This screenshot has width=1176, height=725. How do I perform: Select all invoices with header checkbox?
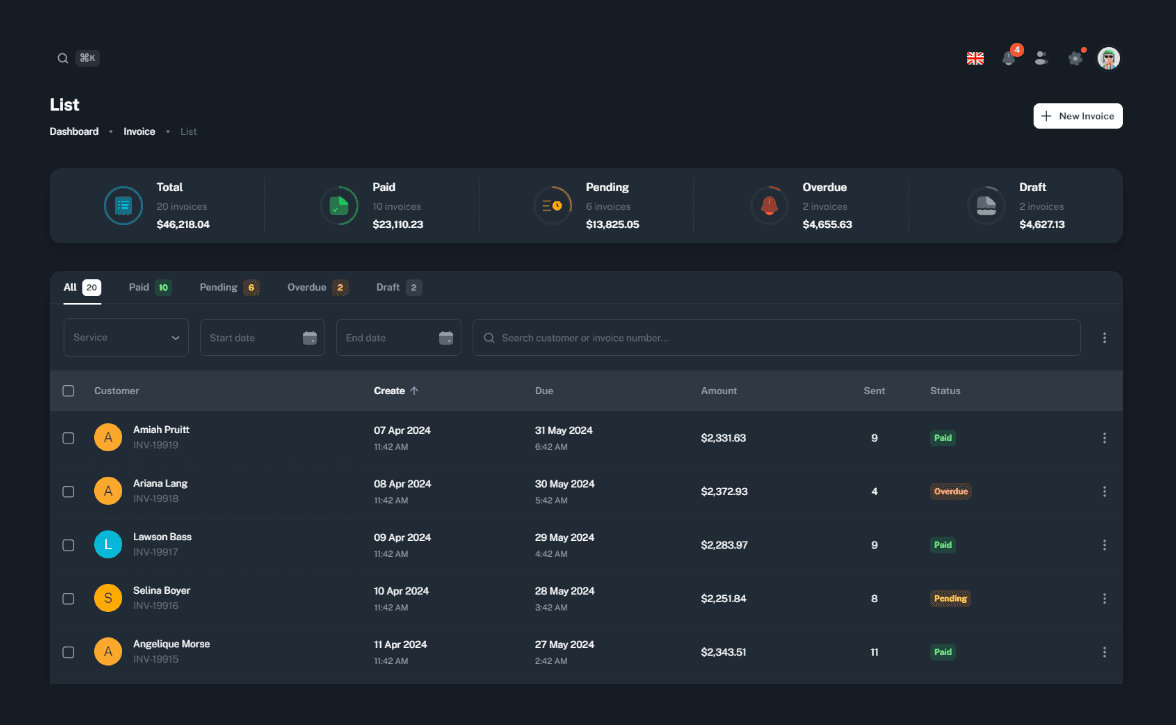[x=68, y=391]
